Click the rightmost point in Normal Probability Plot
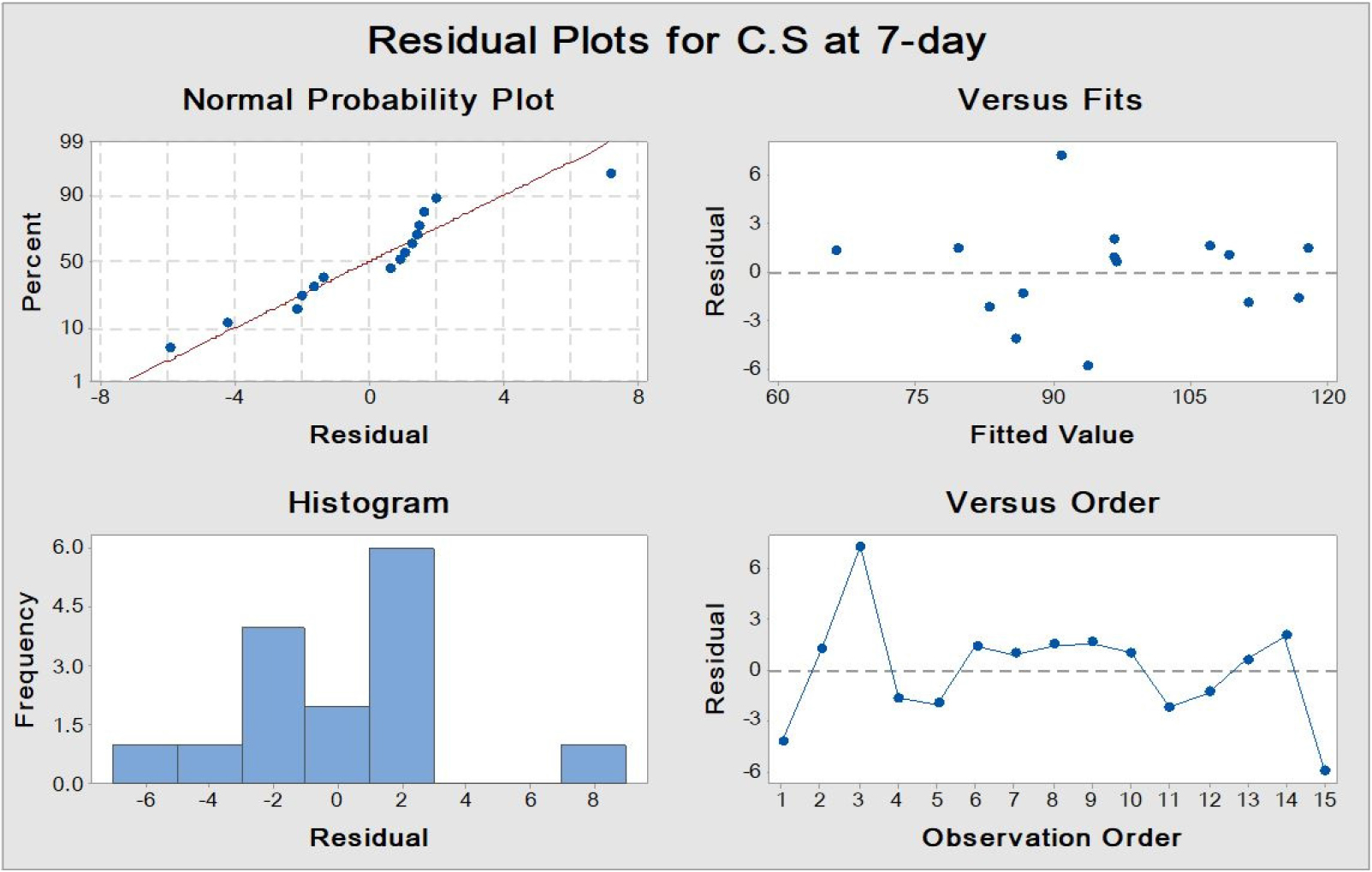 tap(611, 174)
